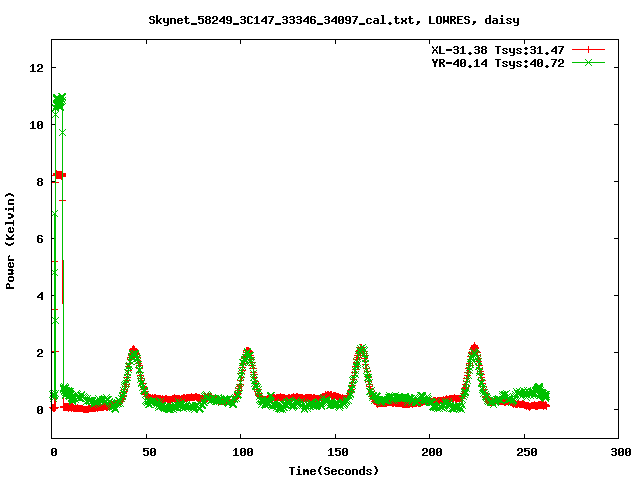The height and width of the screenshot is (480, 640).
Task: Click y-axis tick label 8
Action: point(40,182)
